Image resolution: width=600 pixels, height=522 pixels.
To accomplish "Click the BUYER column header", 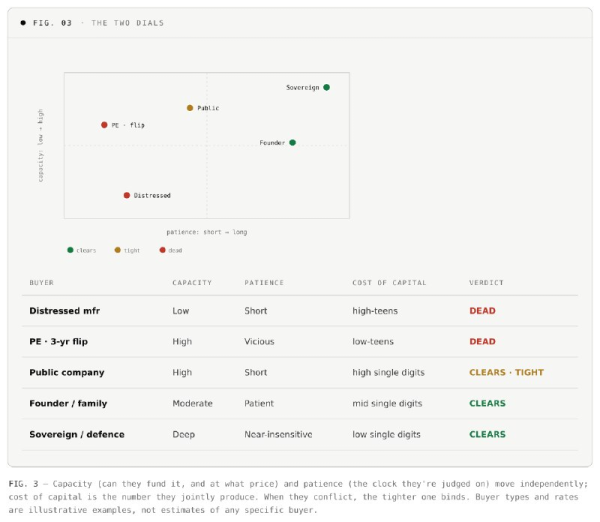I will coord(42,282).
